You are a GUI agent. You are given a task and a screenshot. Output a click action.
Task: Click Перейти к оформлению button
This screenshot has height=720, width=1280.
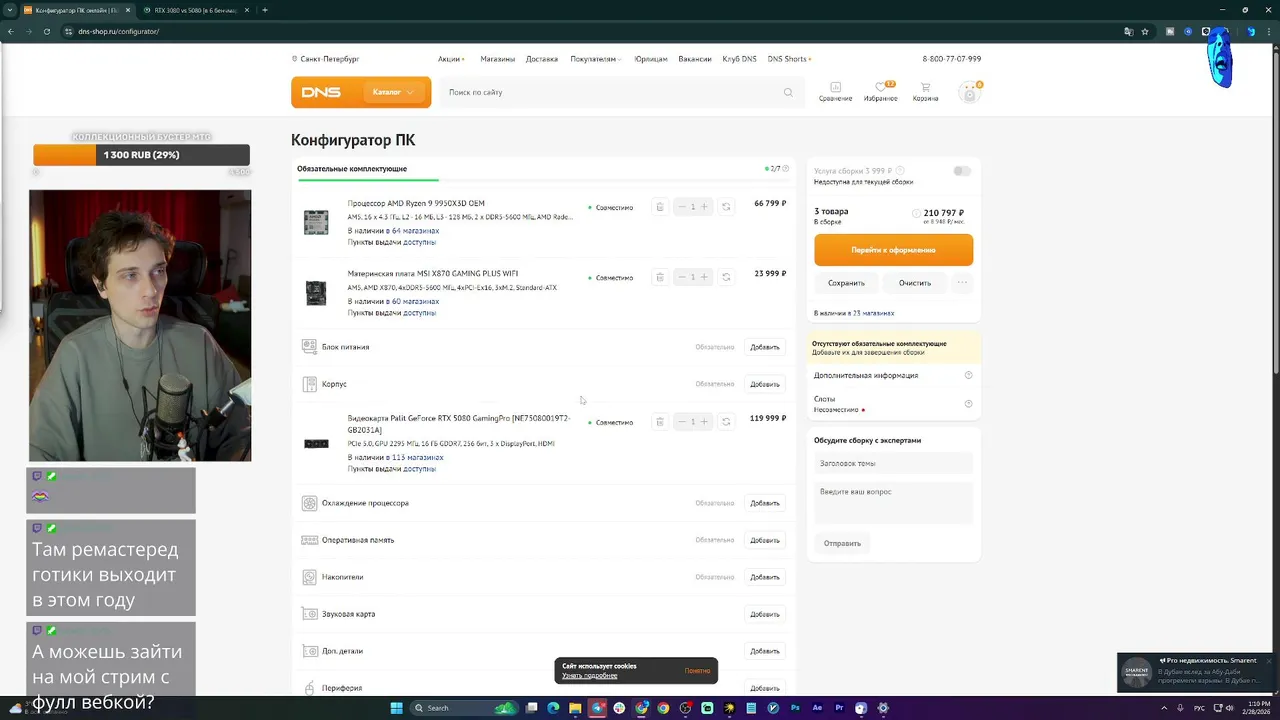pyautogui.click(x=893, y=250)
